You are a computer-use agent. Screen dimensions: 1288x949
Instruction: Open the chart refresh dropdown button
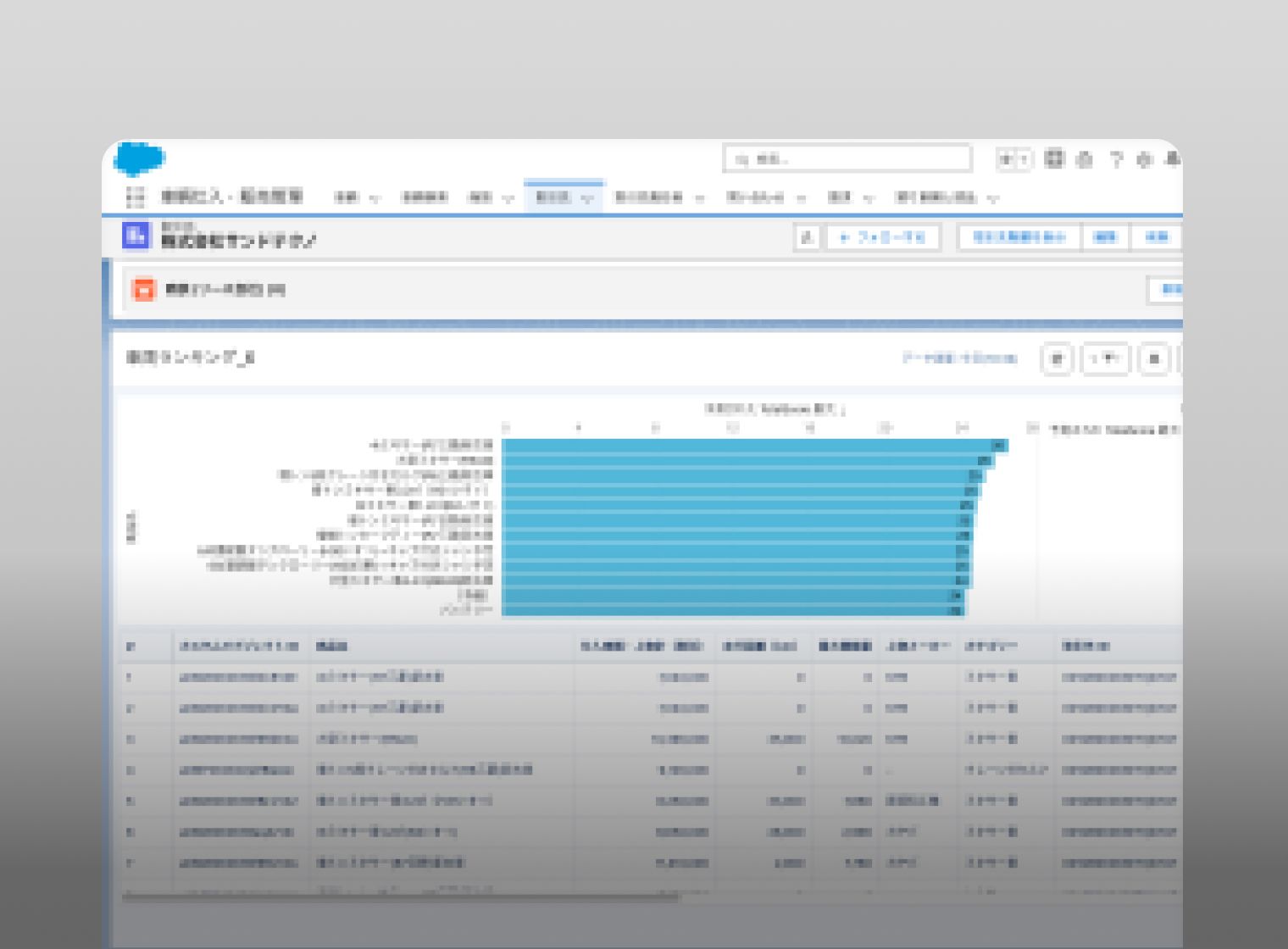click(x=1106, y=359)
